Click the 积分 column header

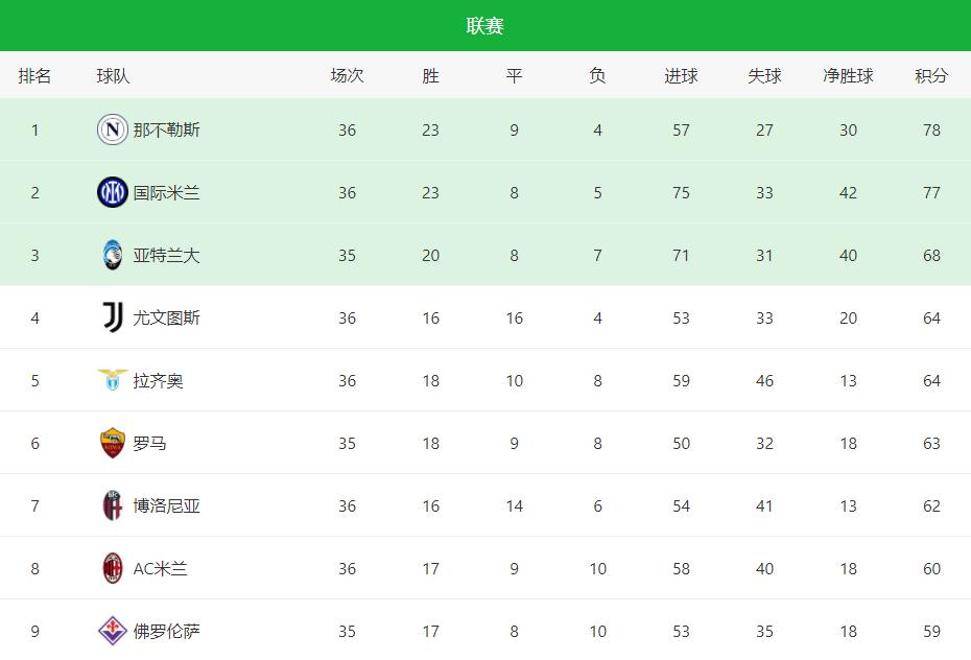(931, 76)
